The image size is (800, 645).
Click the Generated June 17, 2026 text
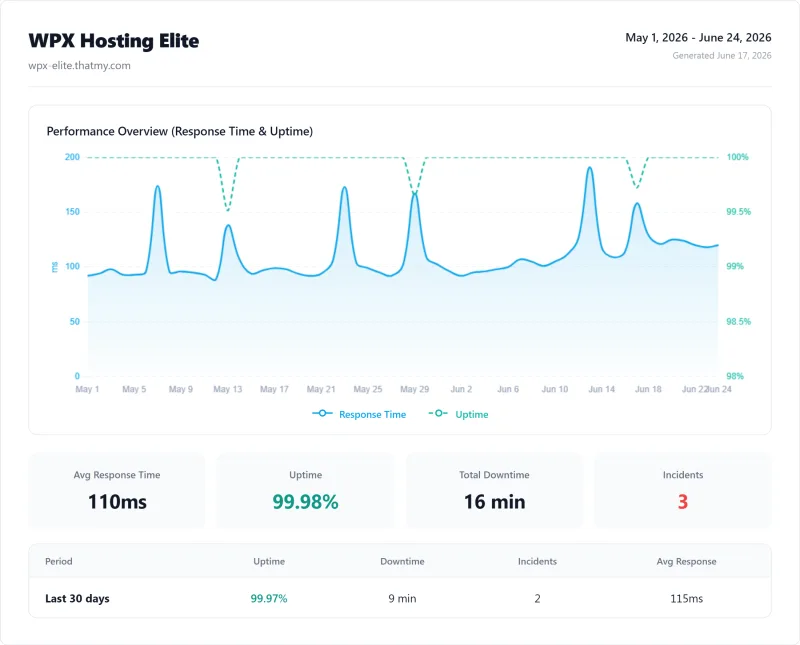point(721,56)
